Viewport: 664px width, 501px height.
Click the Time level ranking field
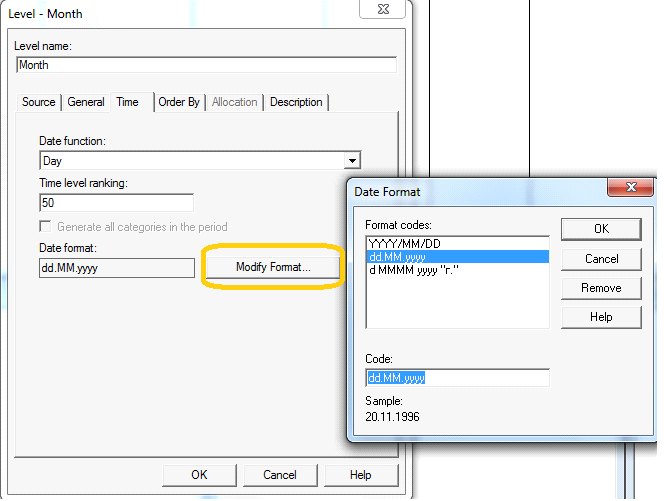click(116, 203)
